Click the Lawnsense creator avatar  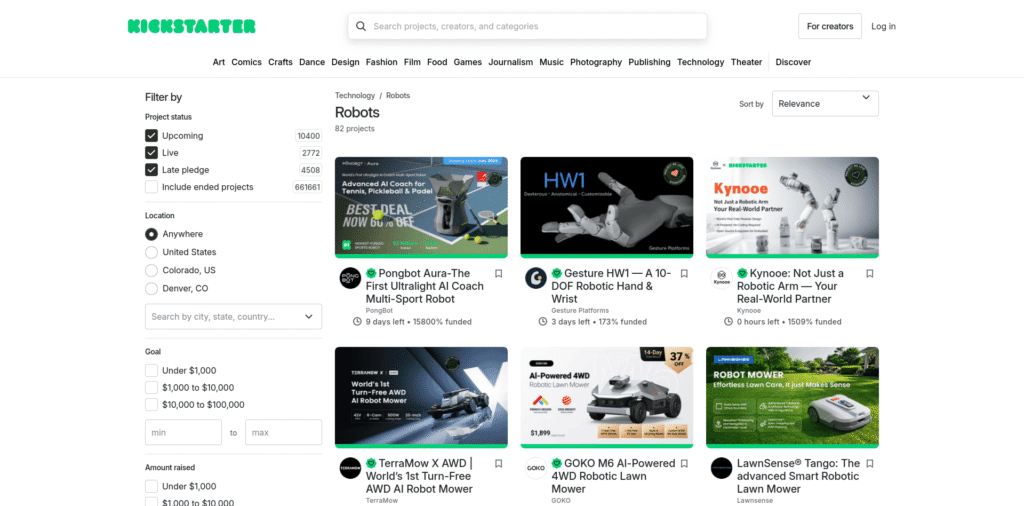click(x=721, y=468)
